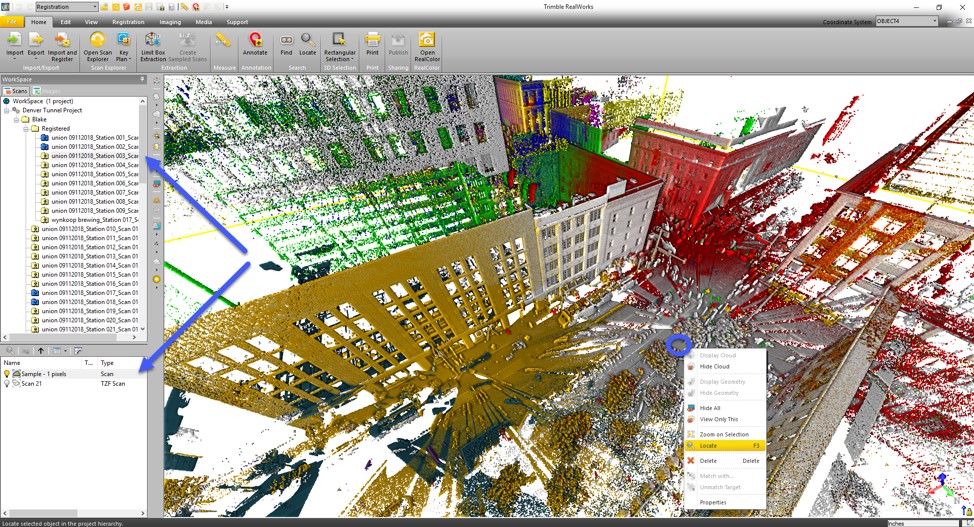Collapse the Registered folder node
Image resolution: width=974 pixels, height=527 pixels.
coord(26,128)
